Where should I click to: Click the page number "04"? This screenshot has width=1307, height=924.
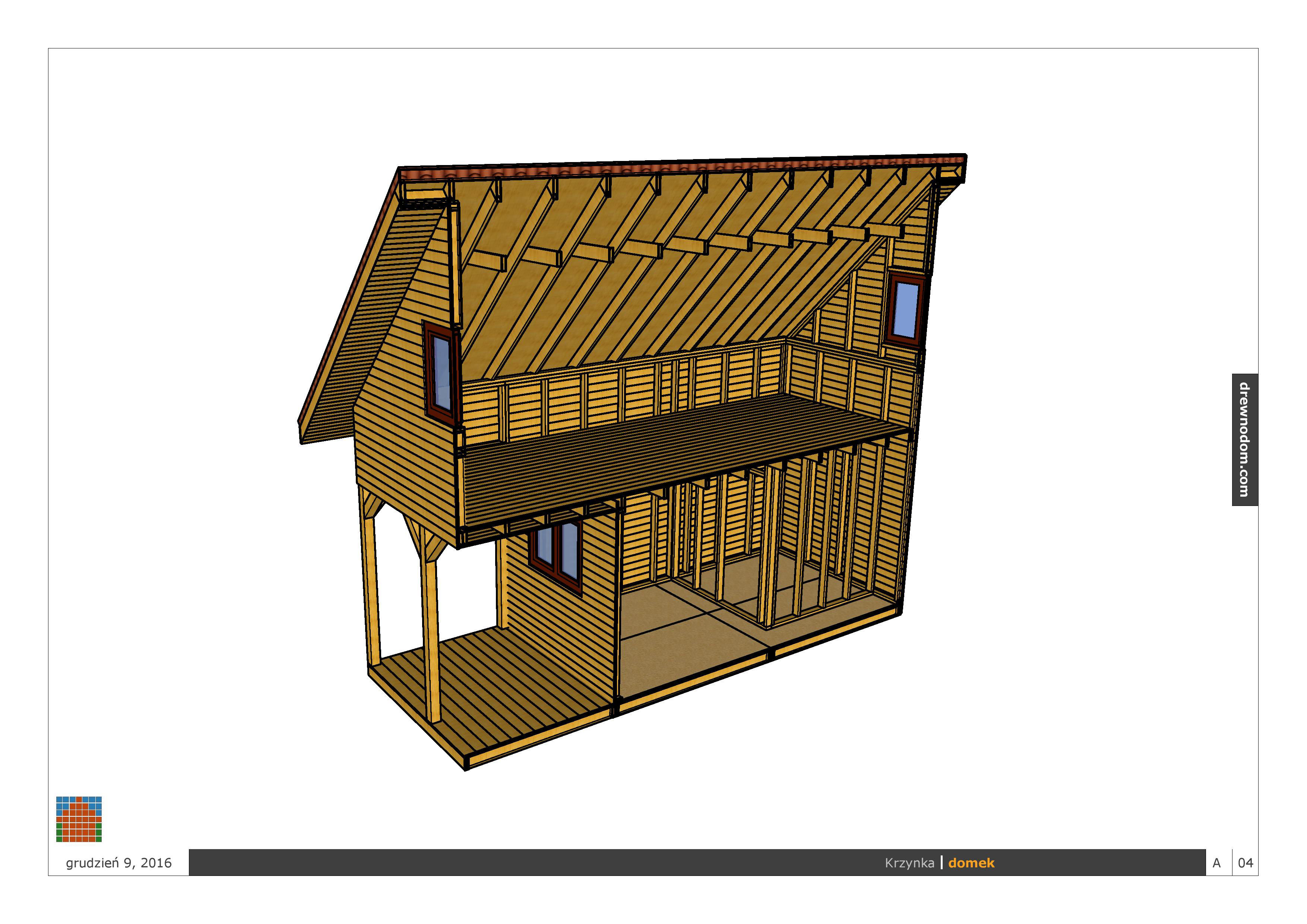point(1246,863)
